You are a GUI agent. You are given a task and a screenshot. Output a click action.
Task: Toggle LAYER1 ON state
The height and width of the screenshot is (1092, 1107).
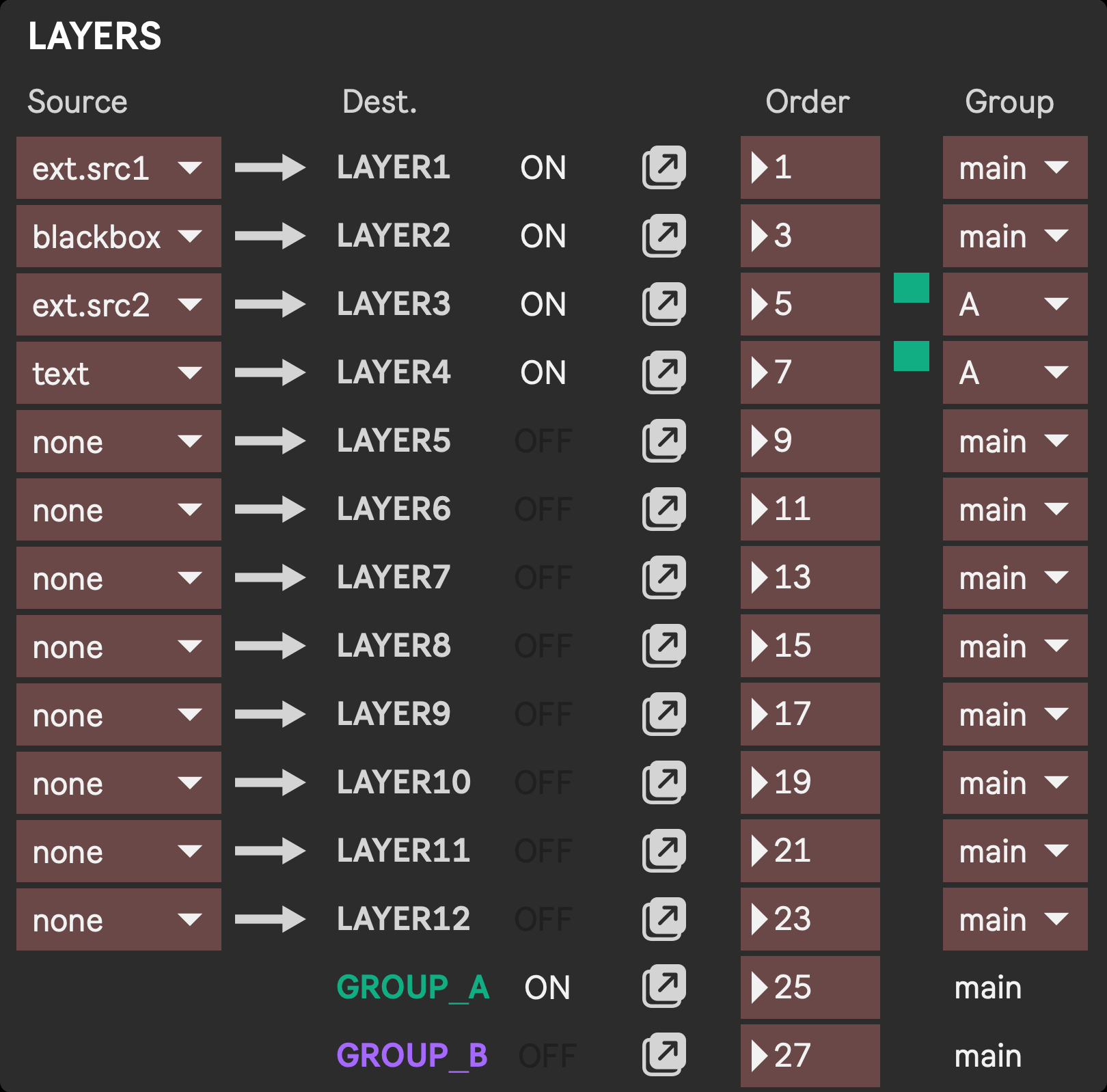(x=543, y=168)
